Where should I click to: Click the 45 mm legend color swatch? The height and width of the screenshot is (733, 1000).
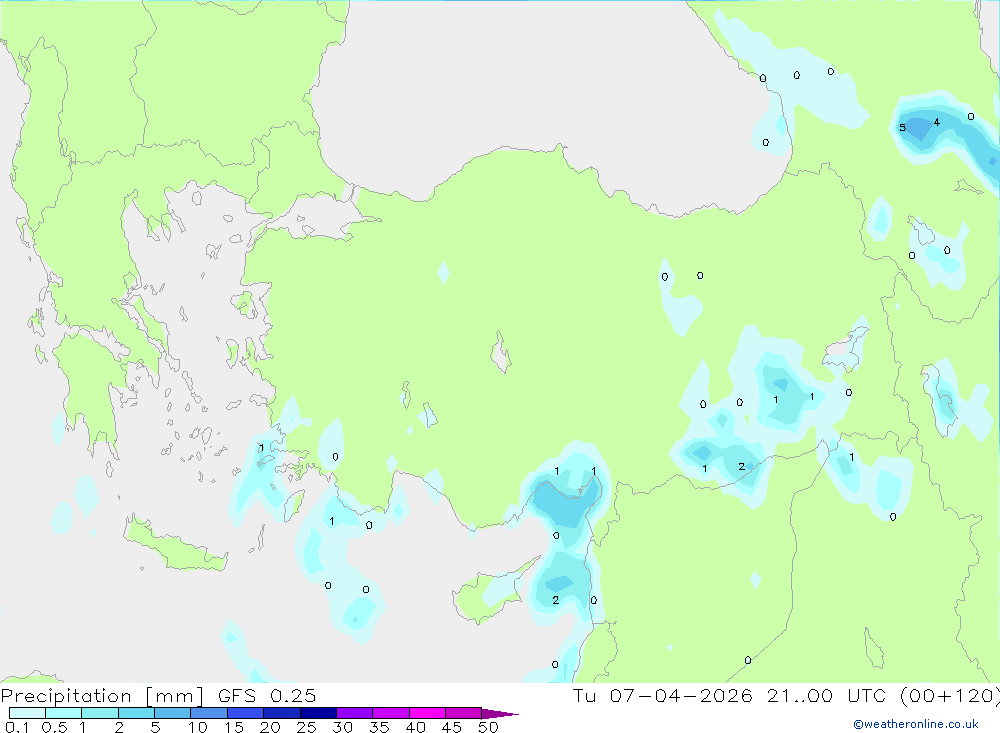coord(463,713)
